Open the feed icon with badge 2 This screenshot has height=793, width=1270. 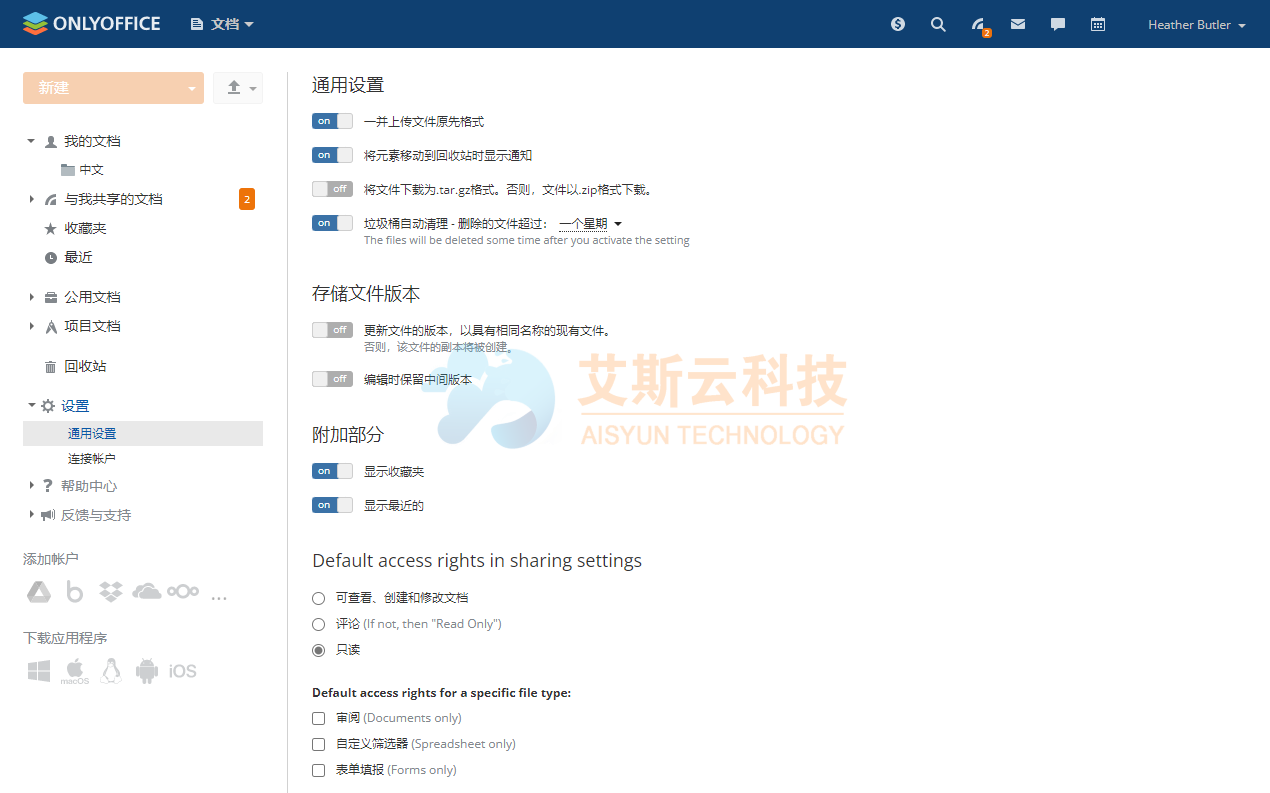(978, 24)
